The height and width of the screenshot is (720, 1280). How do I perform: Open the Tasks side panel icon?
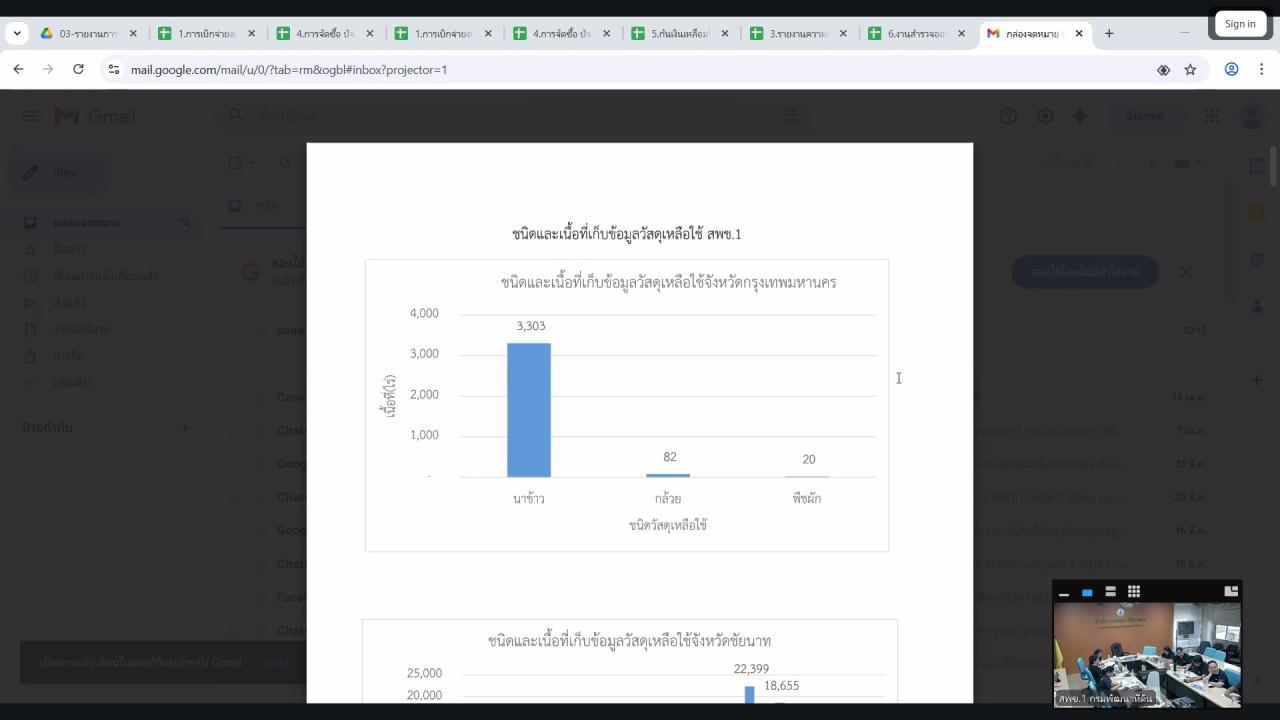point(1257,260)
